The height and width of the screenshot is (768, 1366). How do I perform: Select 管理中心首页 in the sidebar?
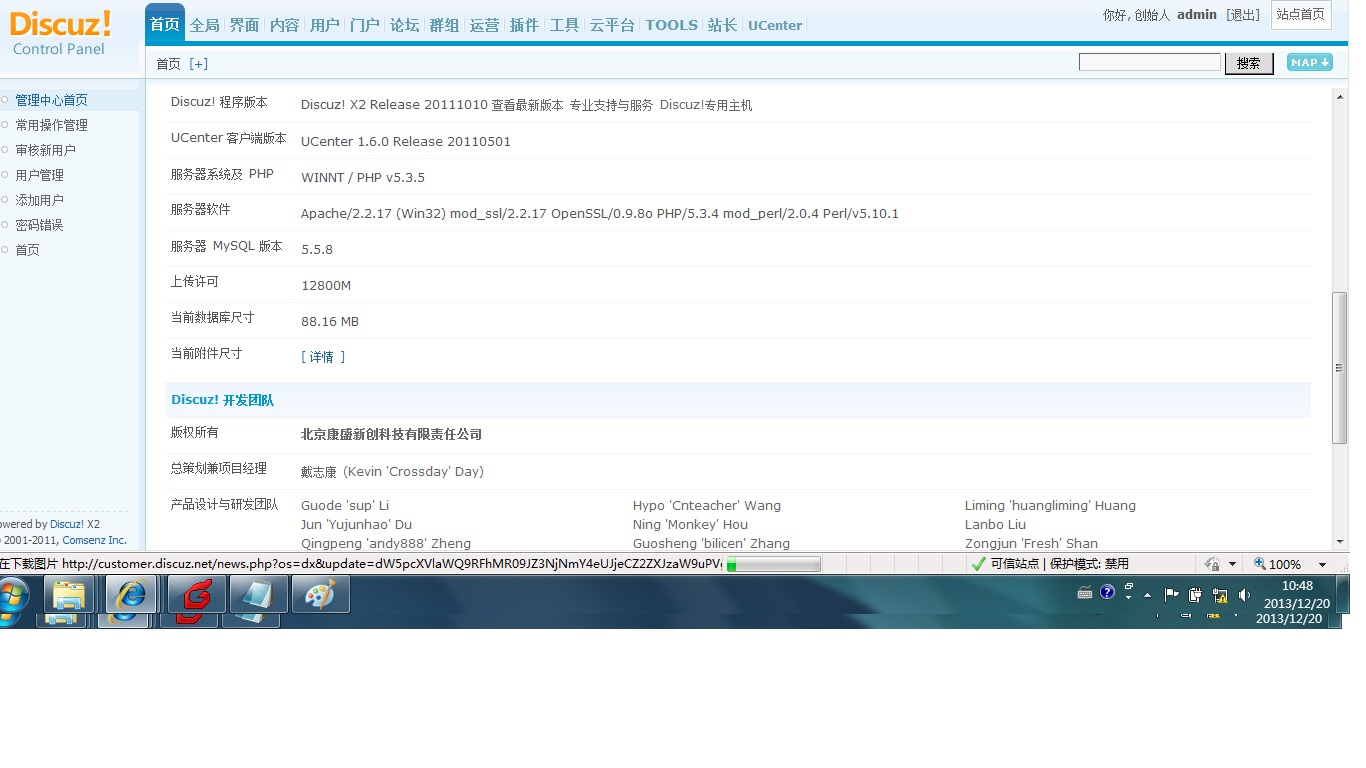[x=51, y=100]
